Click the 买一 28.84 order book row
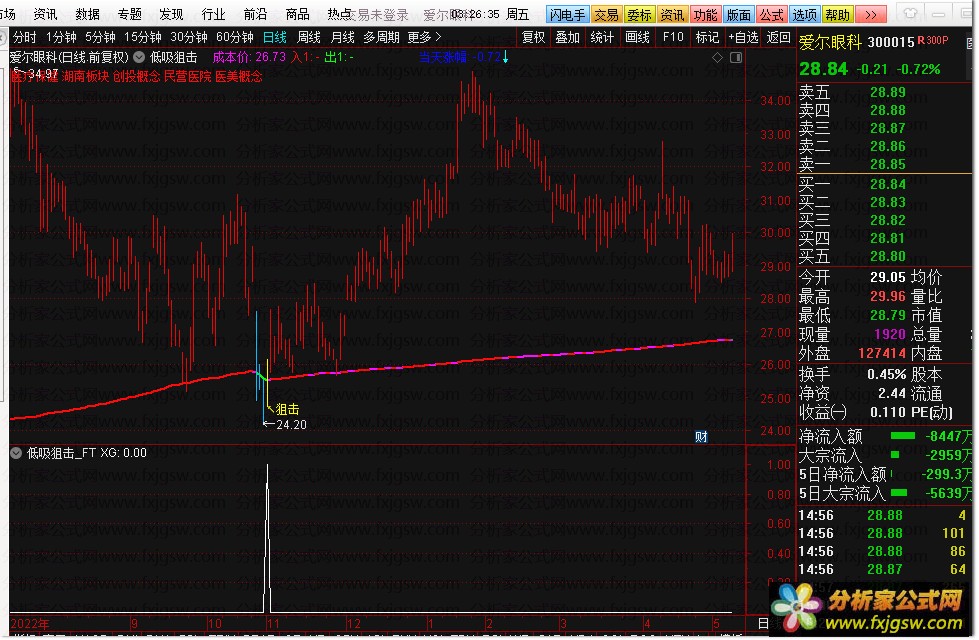This screenshot has height=640, width=979. [x=883, y=184]
